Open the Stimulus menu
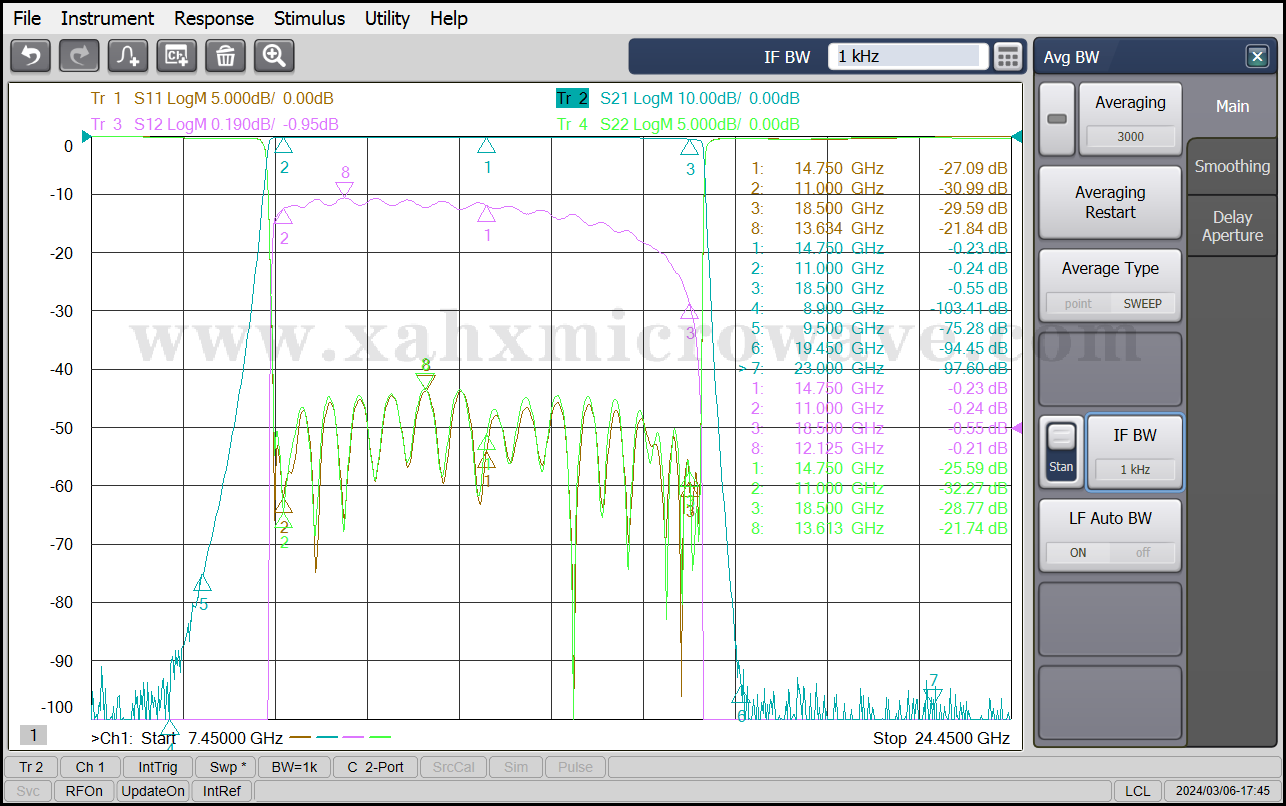This screenshot has width=1286, height=806. (x=309, y=18)
